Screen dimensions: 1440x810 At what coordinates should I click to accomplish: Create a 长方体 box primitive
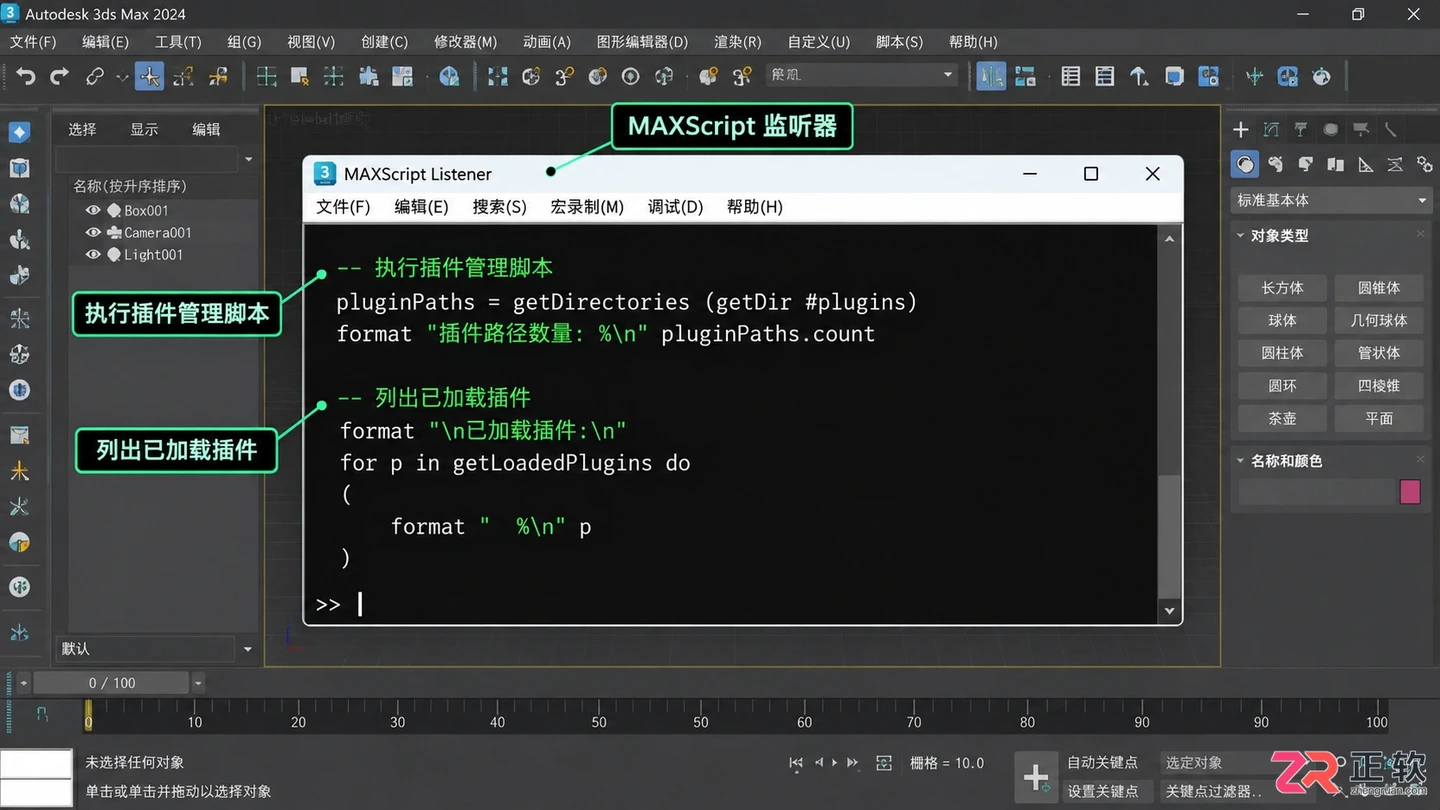[1282, 288]
